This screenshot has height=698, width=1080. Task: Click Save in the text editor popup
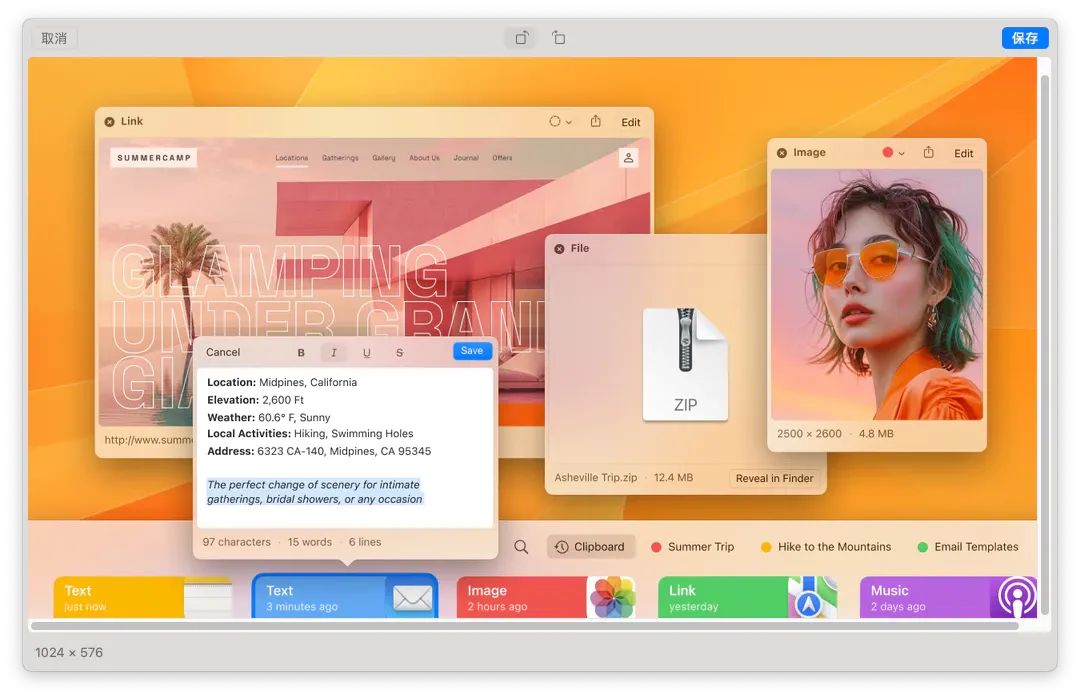coord(472,351)
